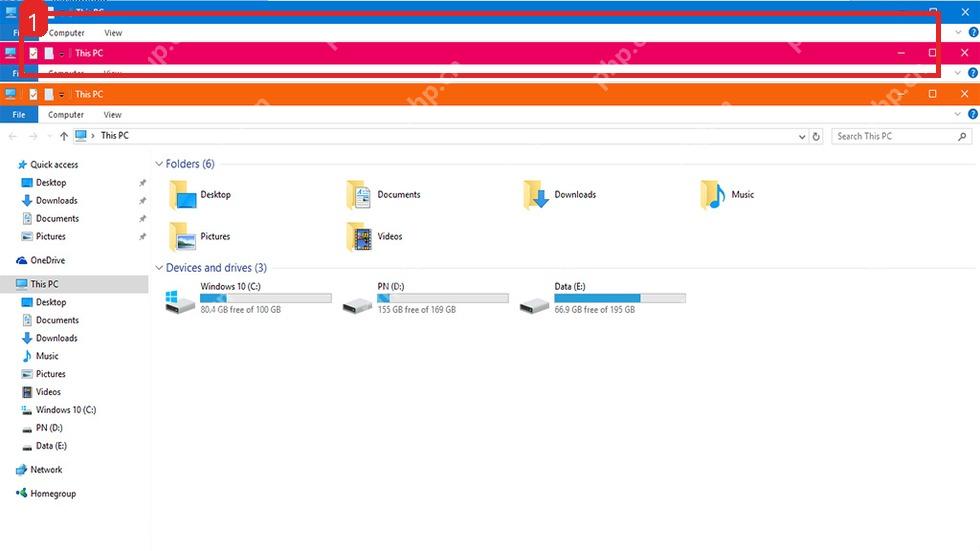Click the "155 GB free of 169 GB" text
Viewport: 980px width, 551px height.
(416, 310)
